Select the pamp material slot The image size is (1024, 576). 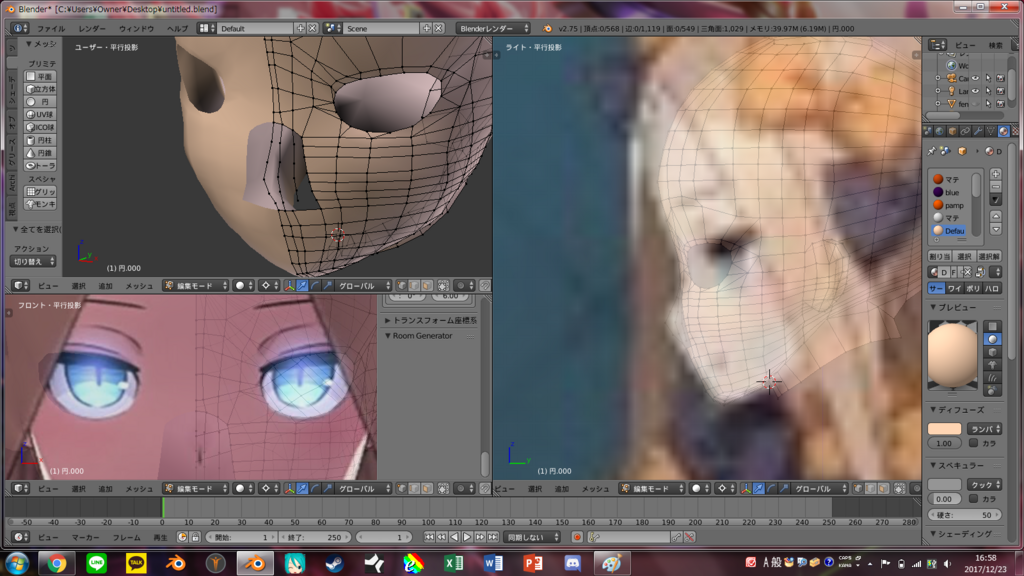(952, 205)
